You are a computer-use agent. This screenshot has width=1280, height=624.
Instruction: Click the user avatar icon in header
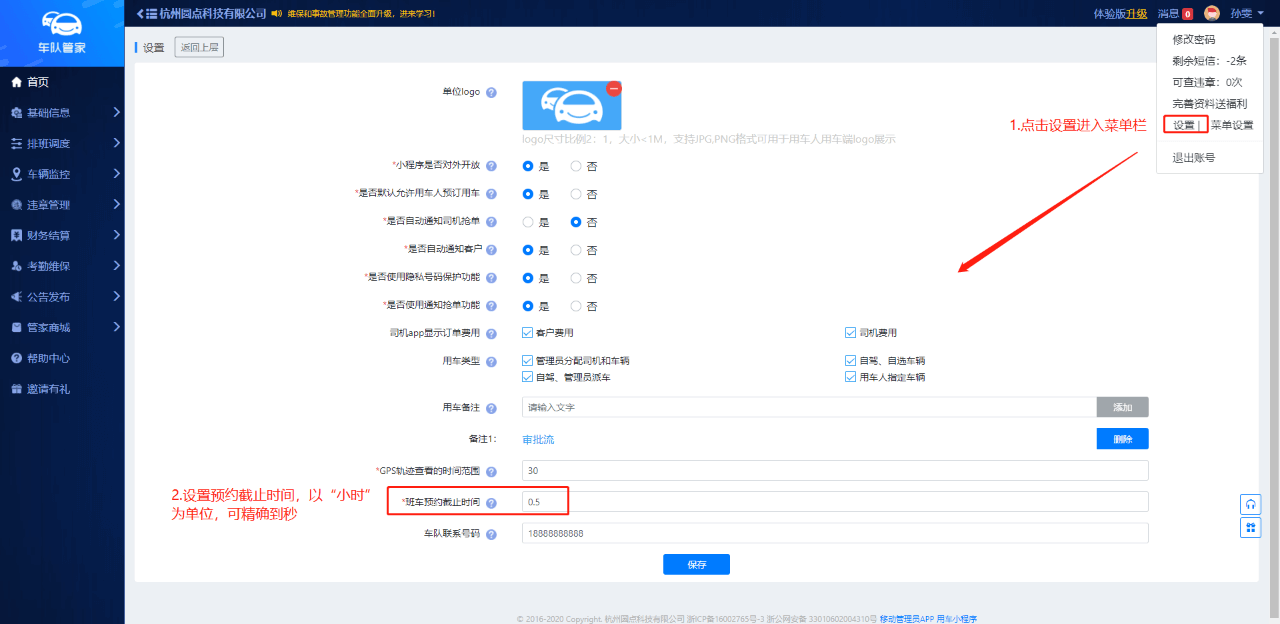click(1212, 13)
